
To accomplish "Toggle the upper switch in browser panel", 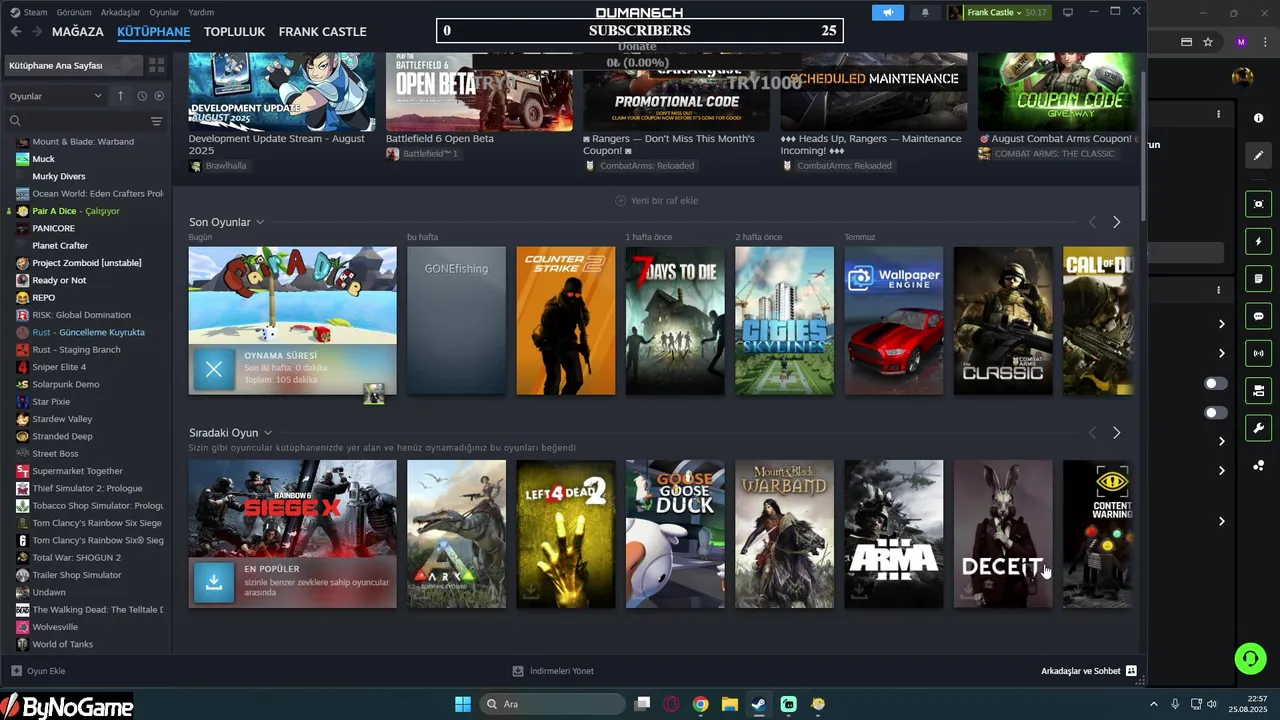I will point(1216,383).
